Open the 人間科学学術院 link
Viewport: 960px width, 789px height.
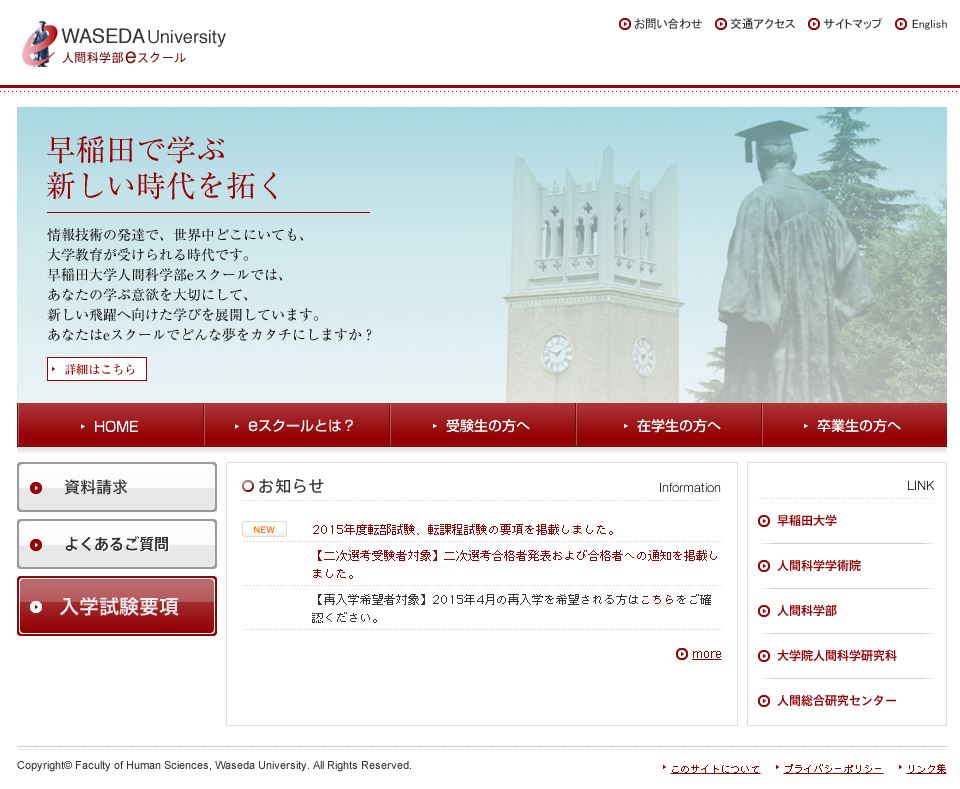click(819, 566)
